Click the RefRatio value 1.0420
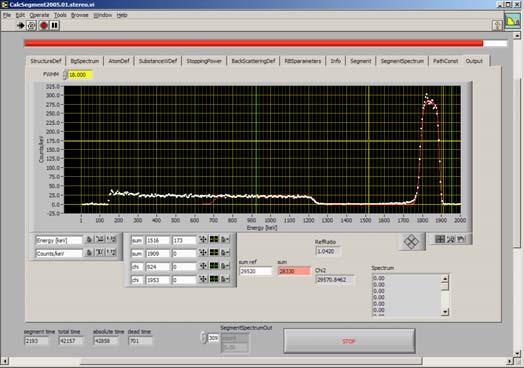The width and height of the screenshot is (524, 368). pos(328,251)
